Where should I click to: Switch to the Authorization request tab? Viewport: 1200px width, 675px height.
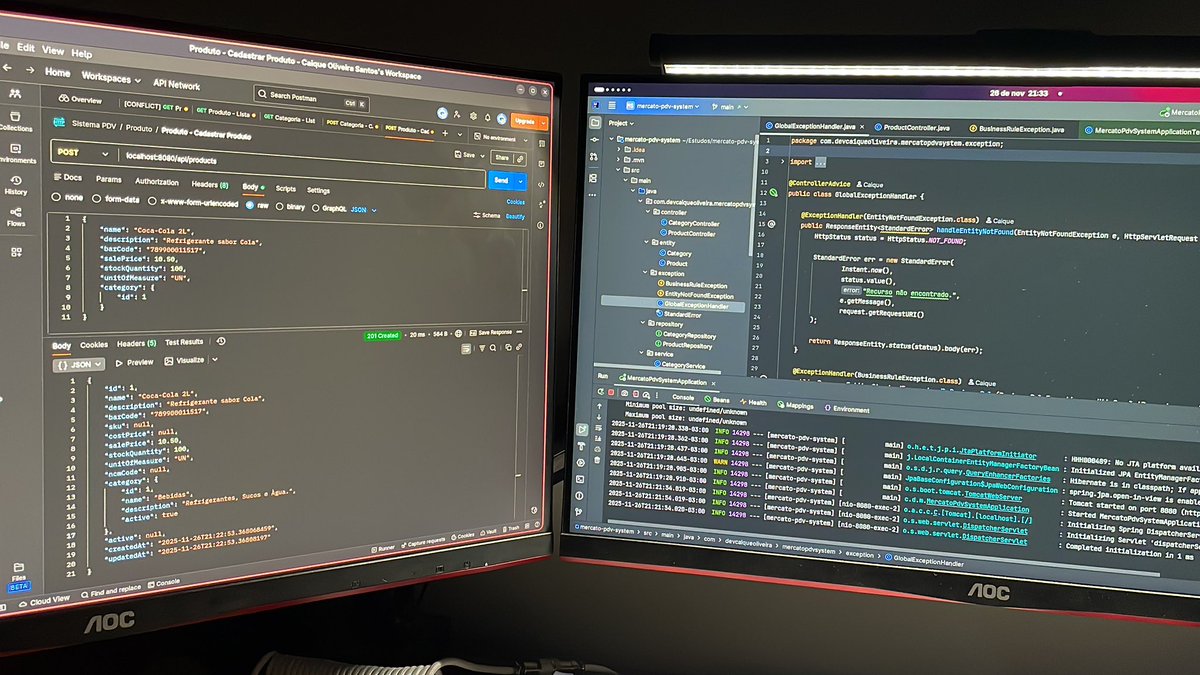(157, 181)
